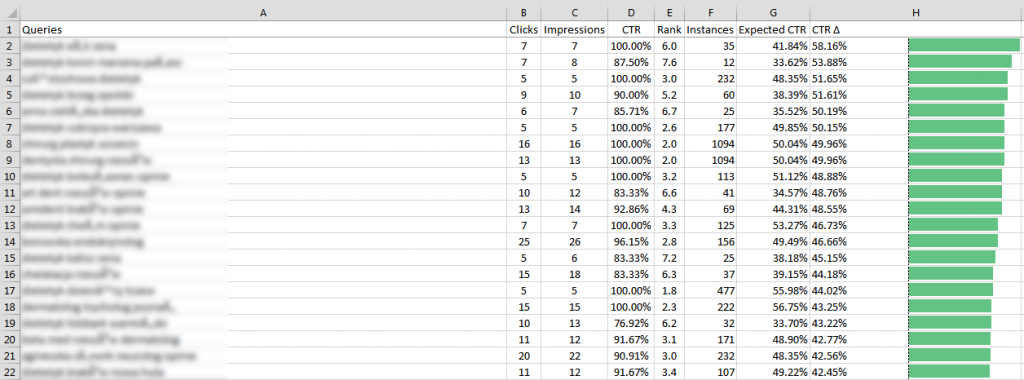The width and height of the screenshot is (1024, 380).
Task: Click the Instances value 107
Action: tap(725, 372)
